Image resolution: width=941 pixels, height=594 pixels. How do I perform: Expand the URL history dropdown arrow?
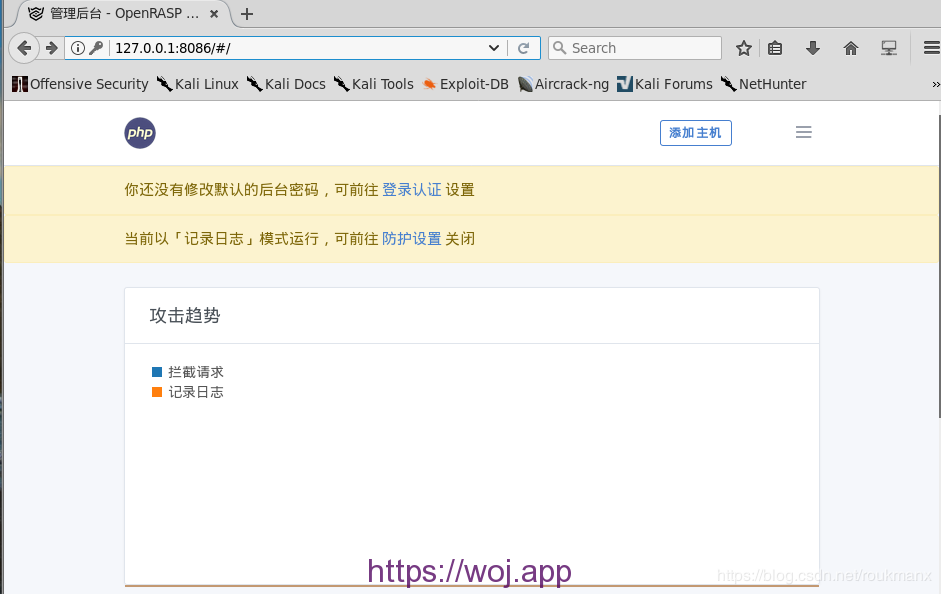coord(494,48)
